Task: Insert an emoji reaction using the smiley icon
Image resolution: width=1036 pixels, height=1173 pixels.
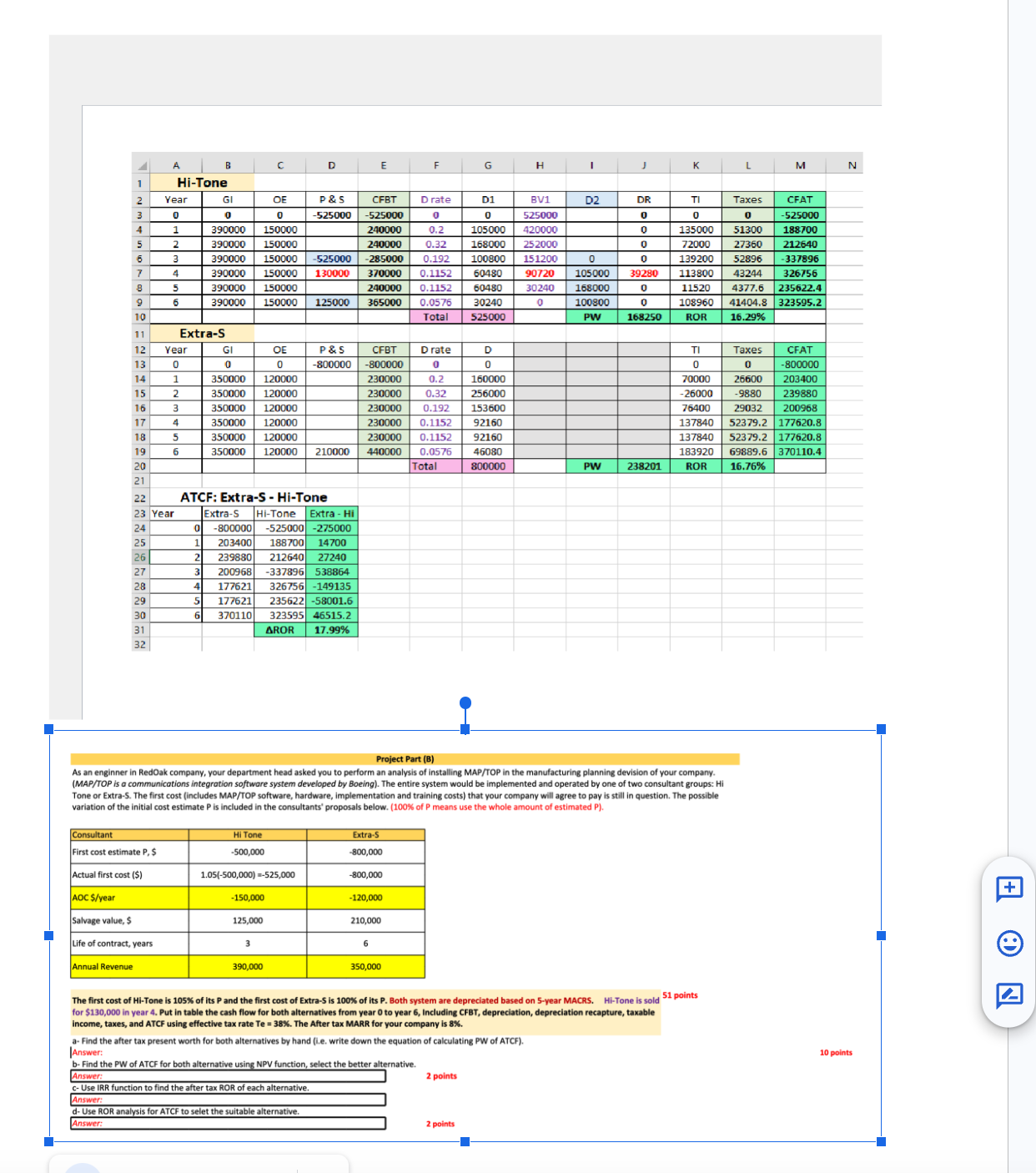Action: (1008, 944)
